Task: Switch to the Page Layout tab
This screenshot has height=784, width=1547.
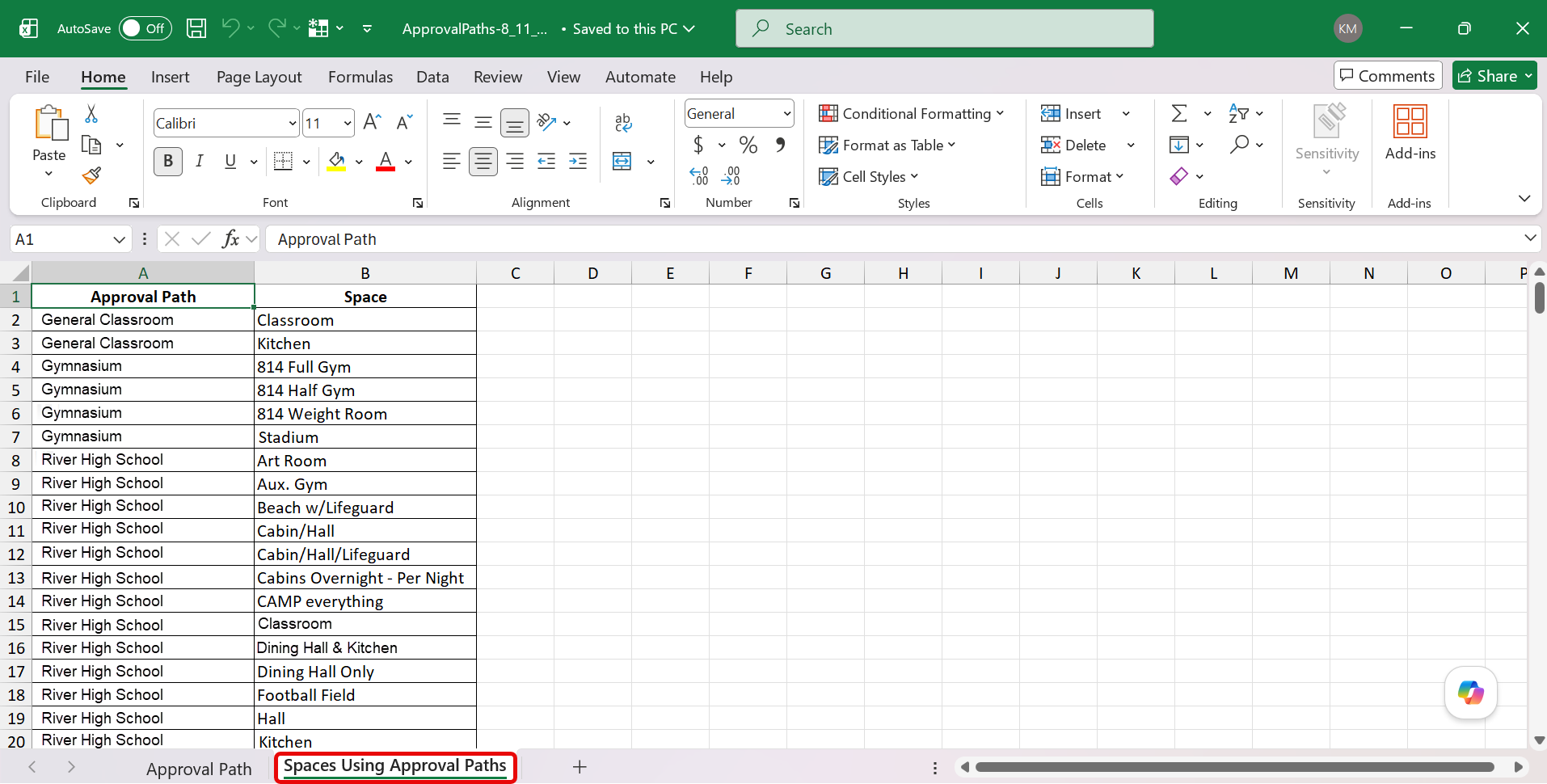Action: tap(259, 77)
